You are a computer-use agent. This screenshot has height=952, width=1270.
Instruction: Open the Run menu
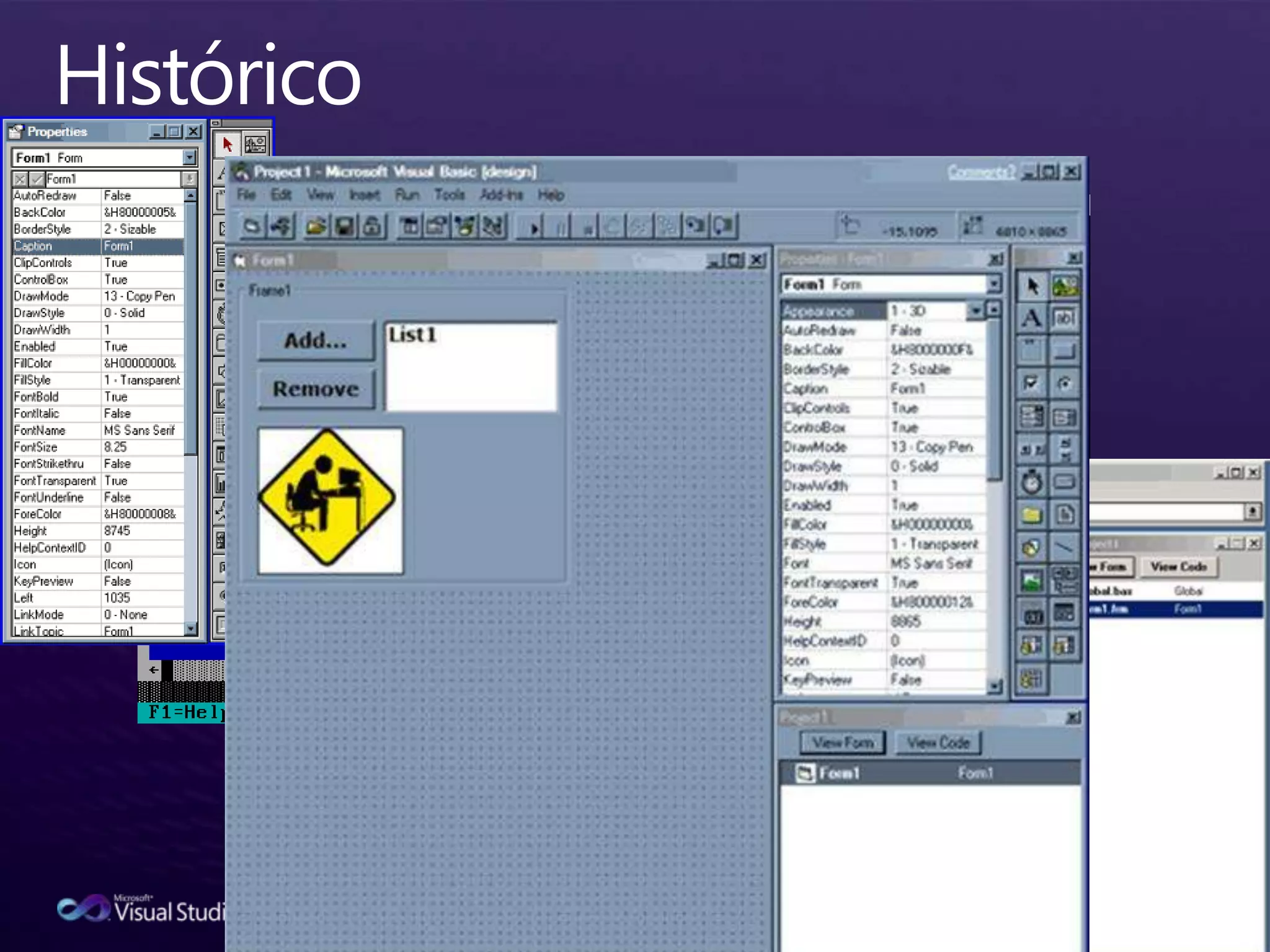(x=407, y=195)
